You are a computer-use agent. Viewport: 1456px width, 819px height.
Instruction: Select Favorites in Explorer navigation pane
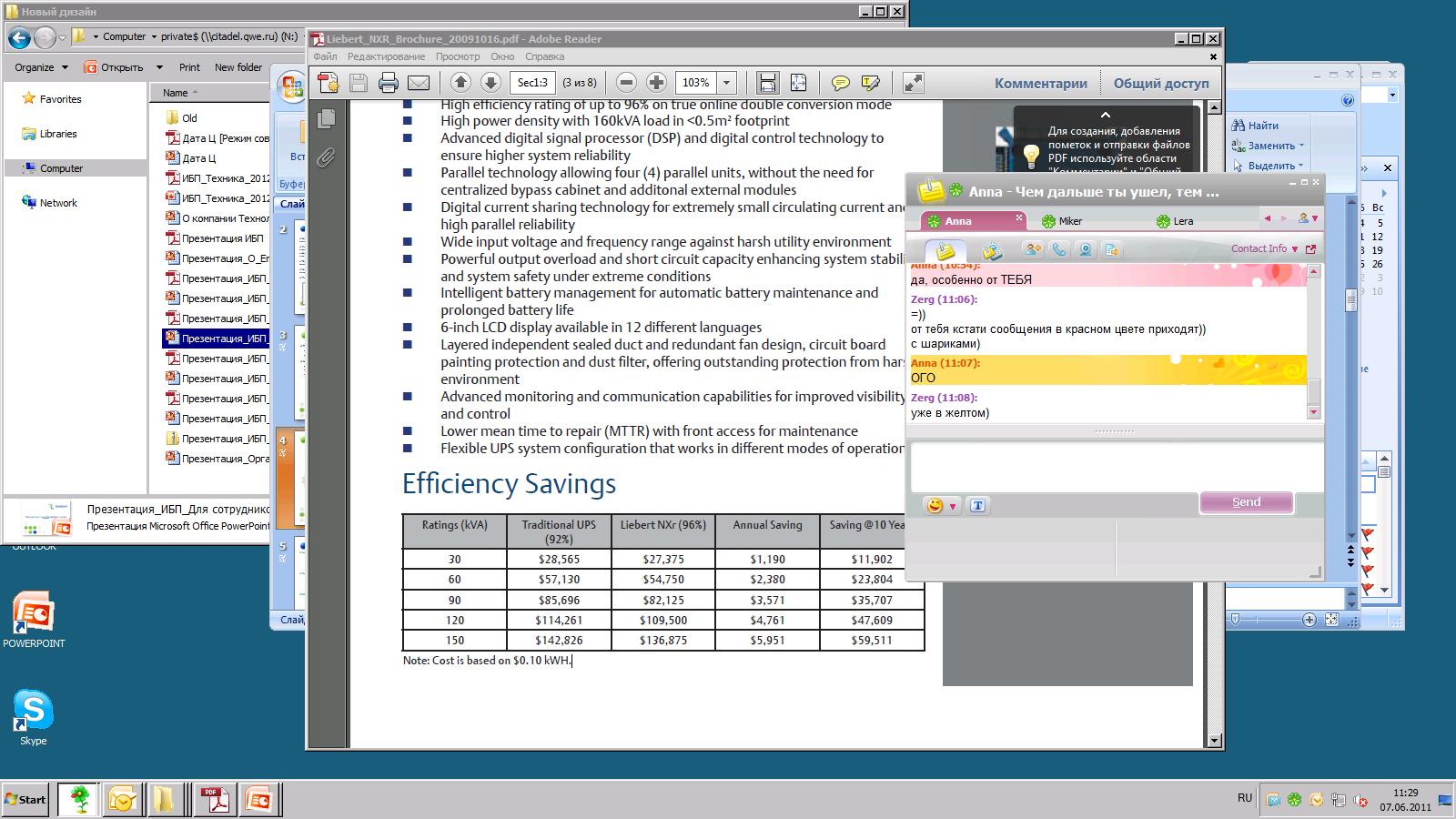pos(60,99)
